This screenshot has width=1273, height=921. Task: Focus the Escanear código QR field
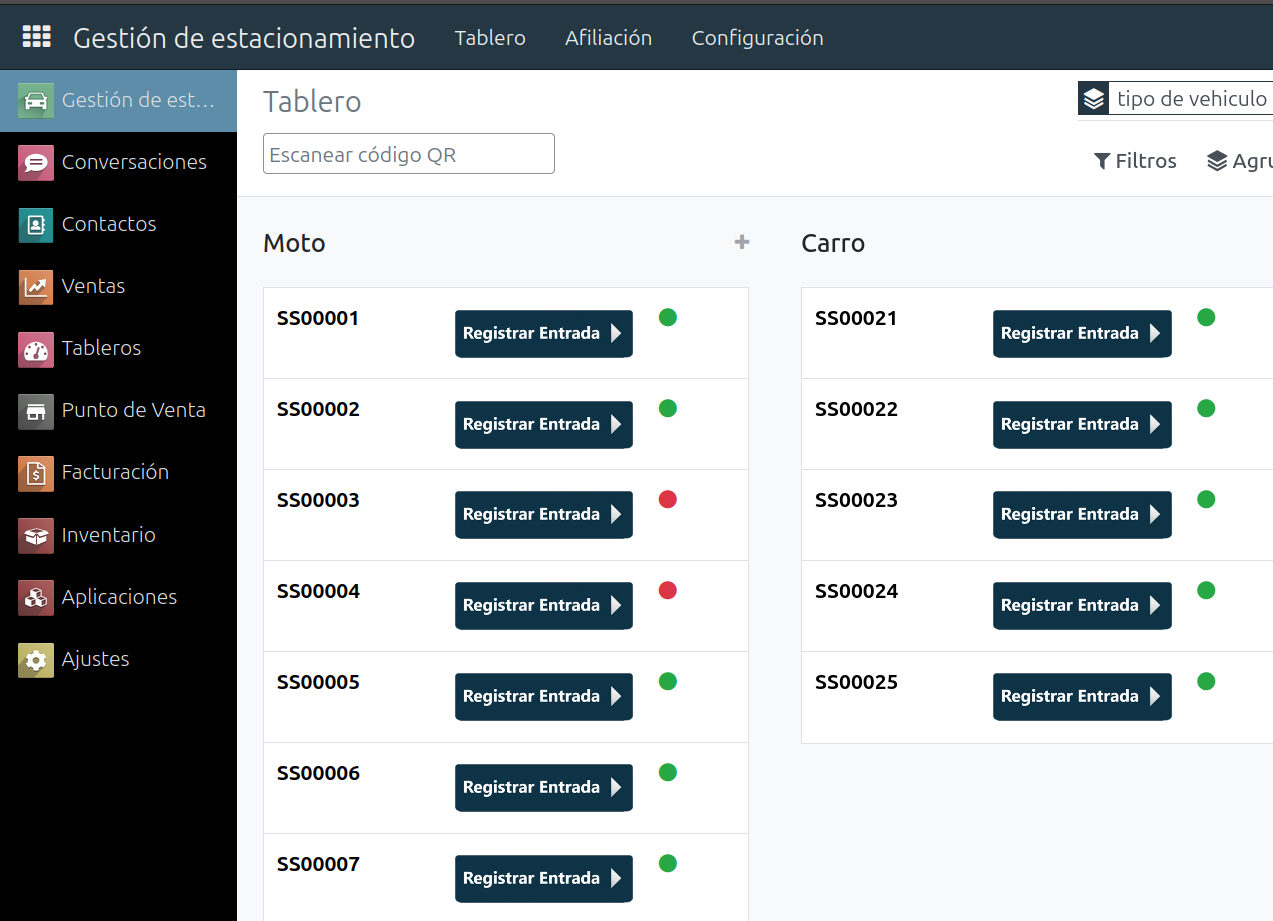[408, 154]
